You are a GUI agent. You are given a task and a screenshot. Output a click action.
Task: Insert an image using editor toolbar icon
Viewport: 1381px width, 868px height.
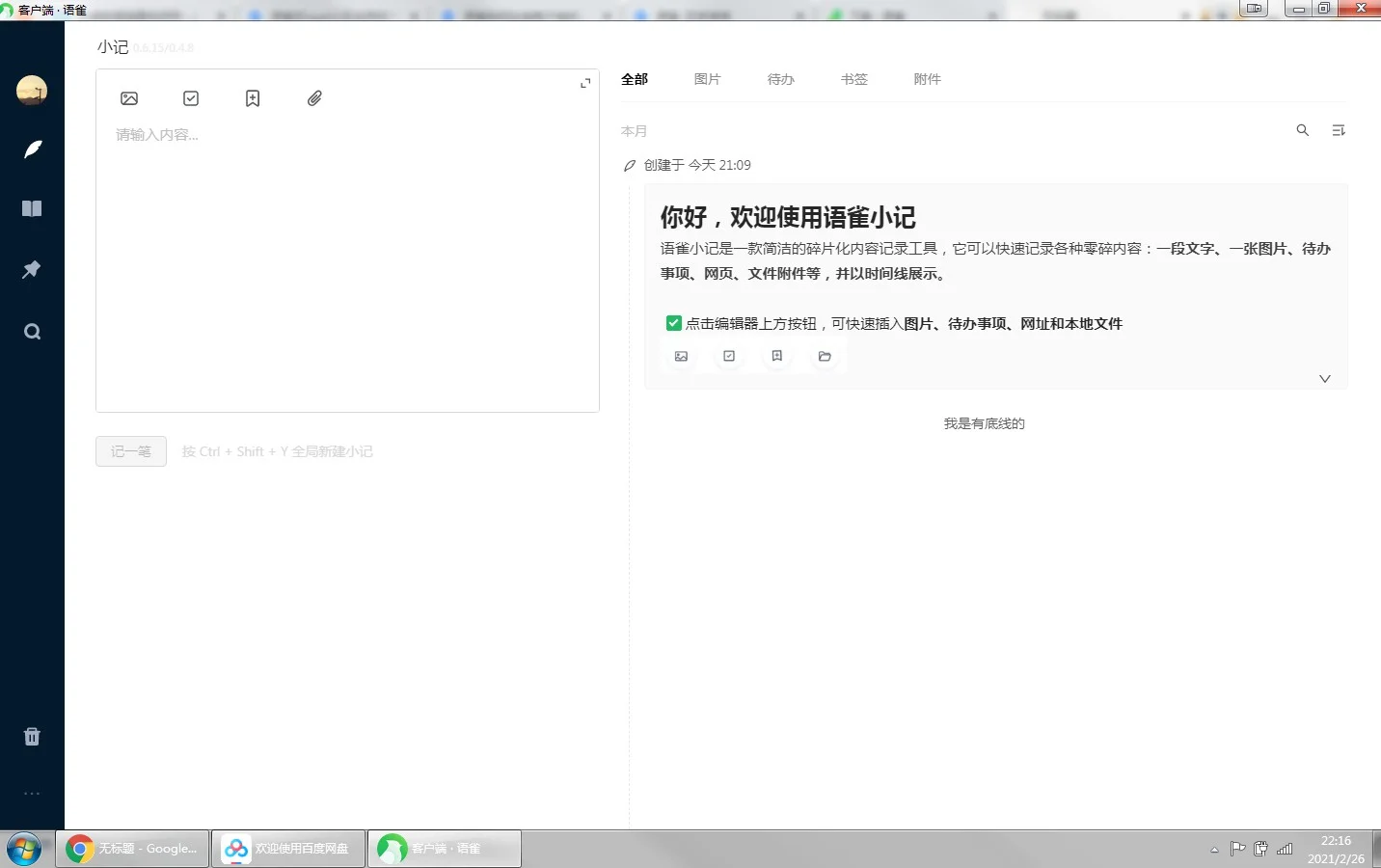[x=129, y=98]
